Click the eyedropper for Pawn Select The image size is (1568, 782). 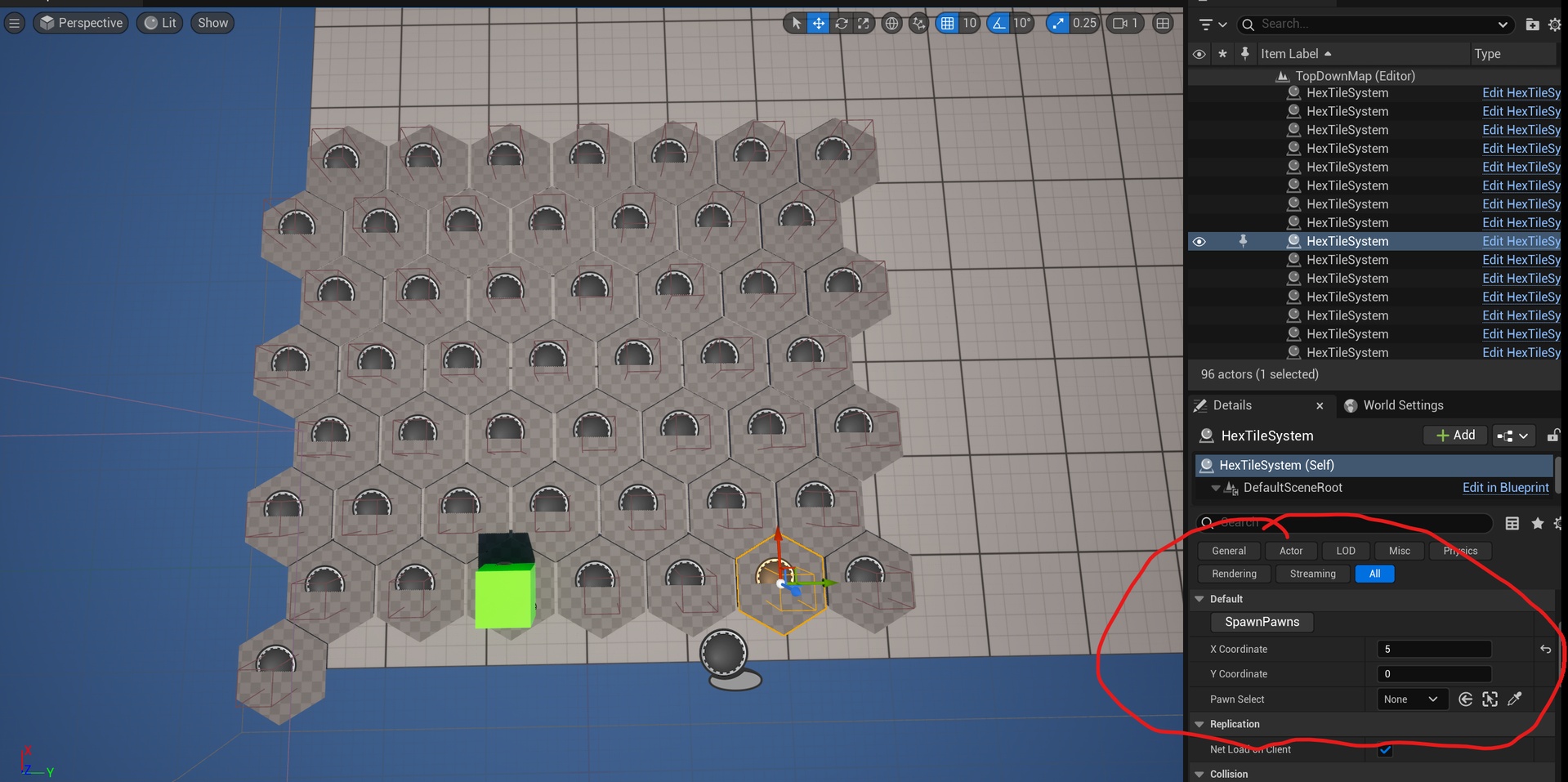coord(1515,699)
